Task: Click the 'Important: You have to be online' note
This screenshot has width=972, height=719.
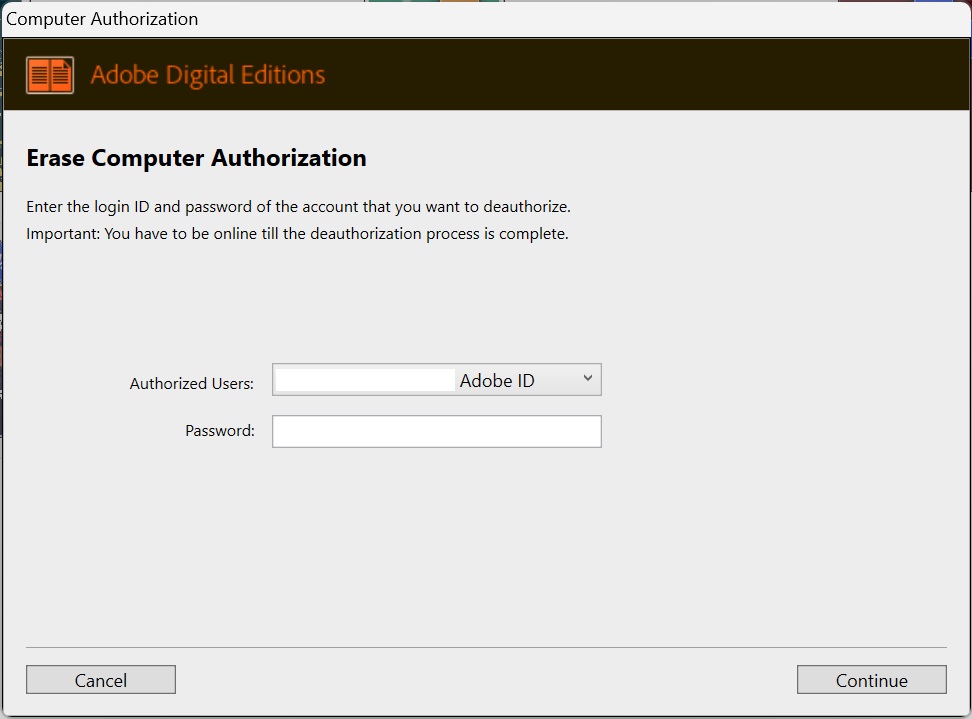Action: coord(298,234)
